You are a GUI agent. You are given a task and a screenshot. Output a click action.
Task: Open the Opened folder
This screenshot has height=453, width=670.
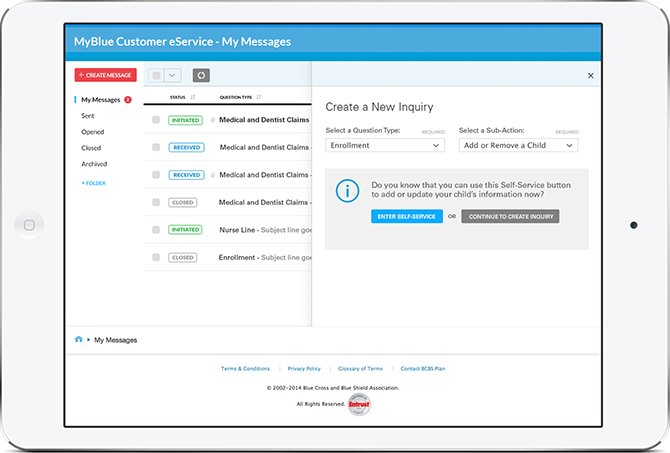(93, 132)
